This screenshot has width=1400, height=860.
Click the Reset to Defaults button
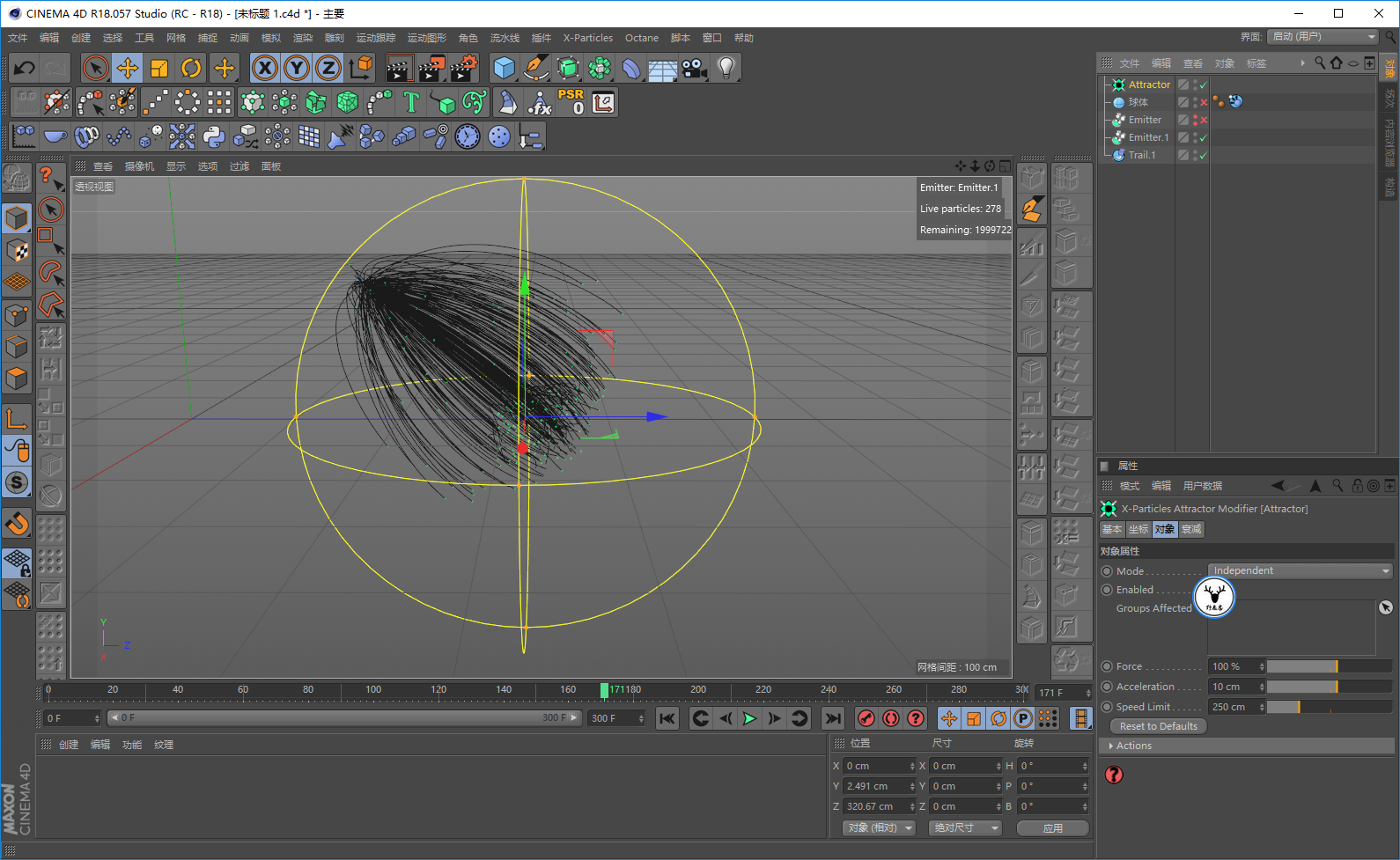(1158, 726)
